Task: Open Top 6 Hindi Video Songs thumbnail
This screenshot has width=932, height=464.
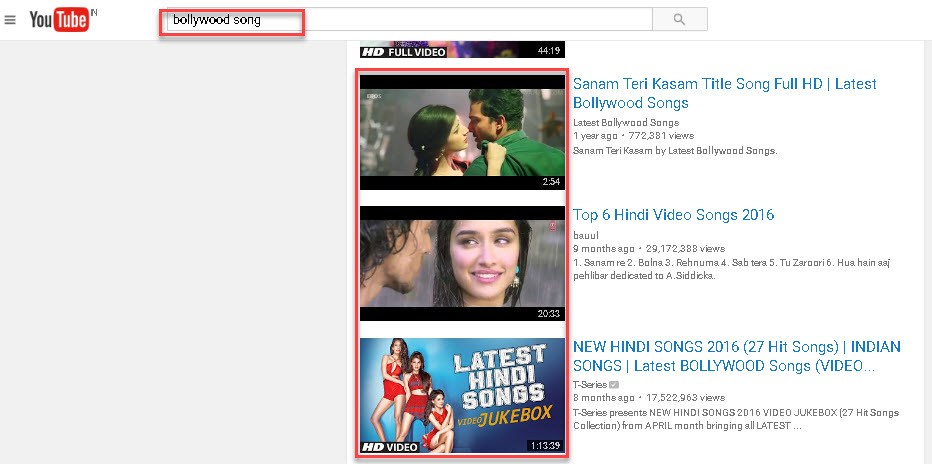Action: 462,264
